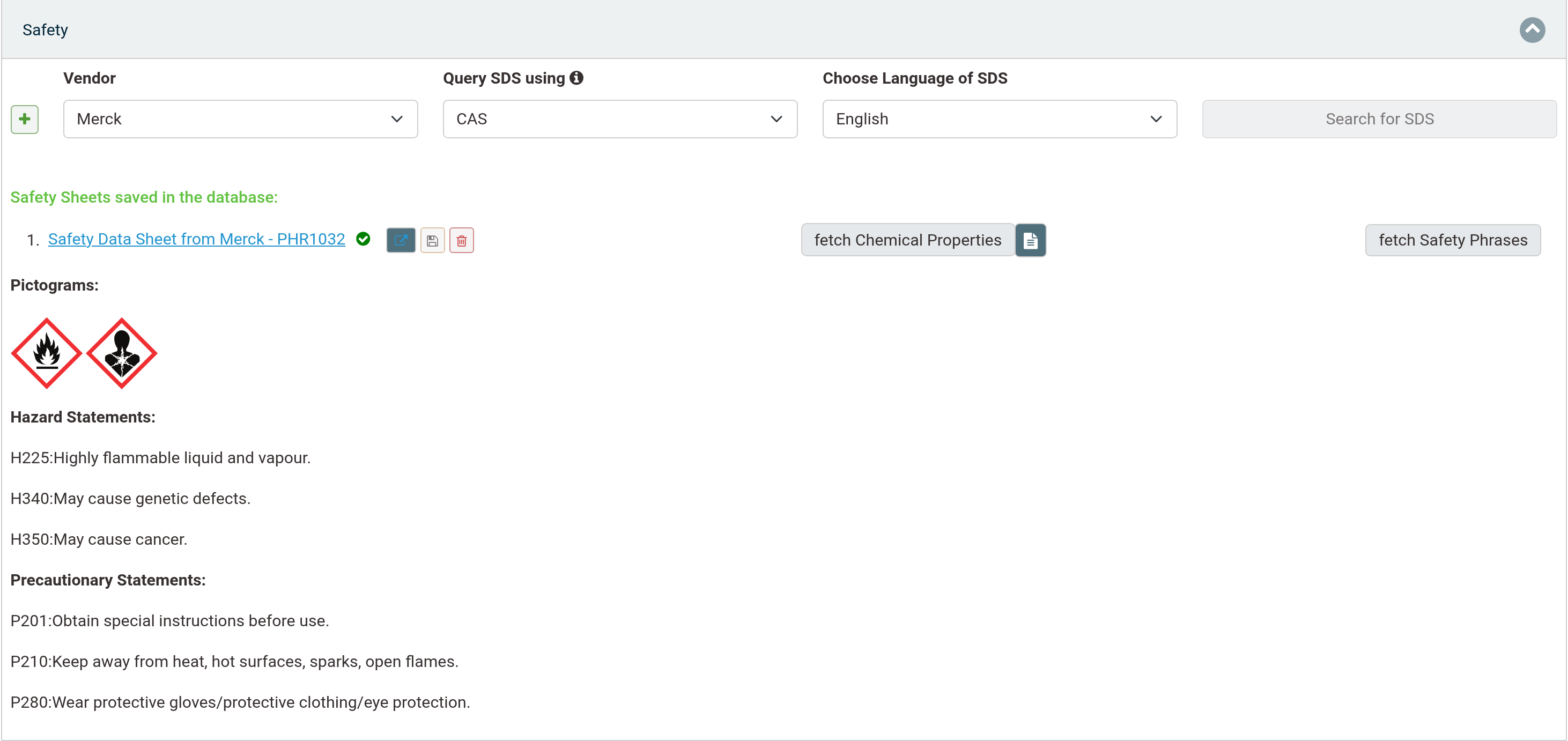Open the SDS language dropdown showing English
Screen dimensions: 1568x741
click(x=1000, y=119)
